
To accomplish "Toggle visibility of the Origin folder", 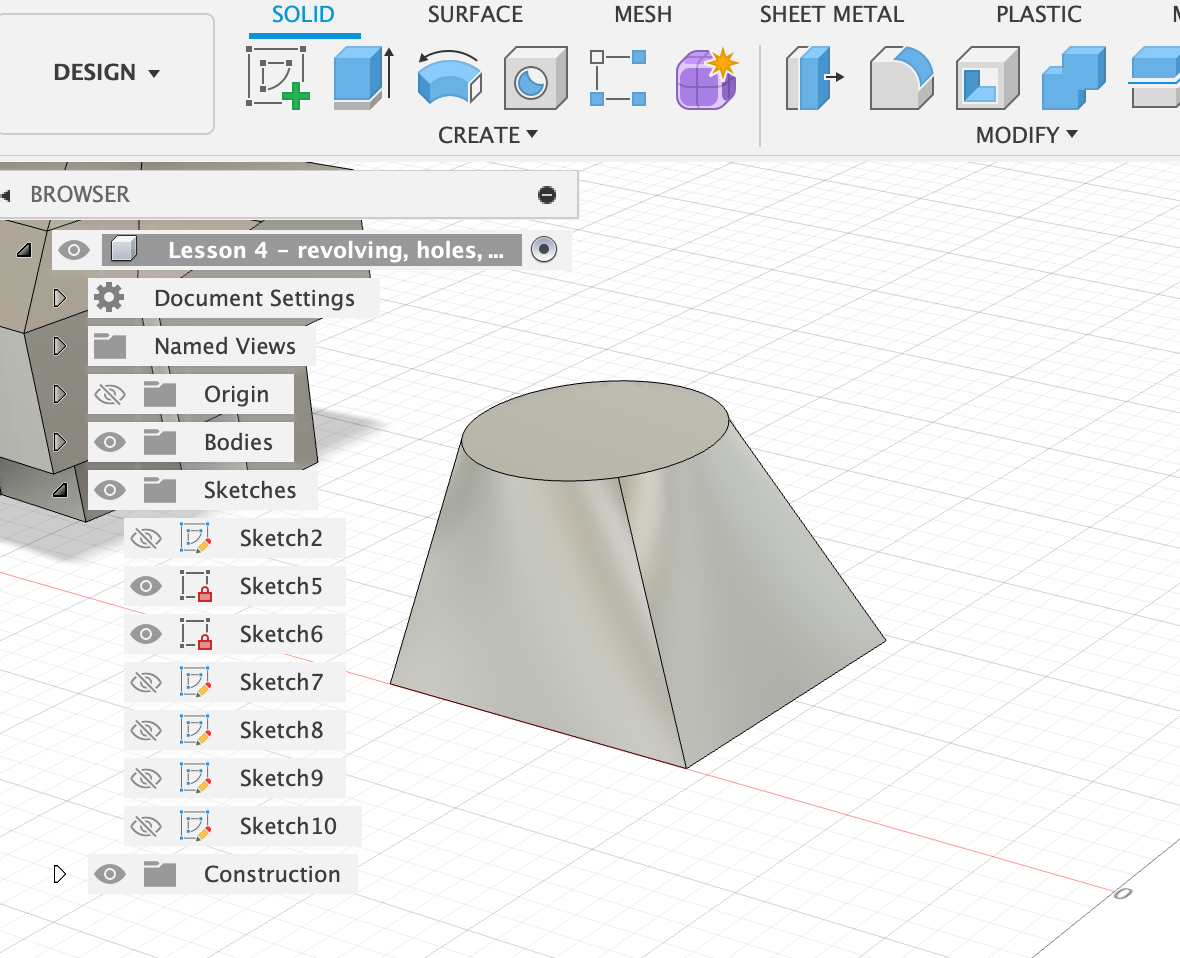I will click(x=109, y=395).
